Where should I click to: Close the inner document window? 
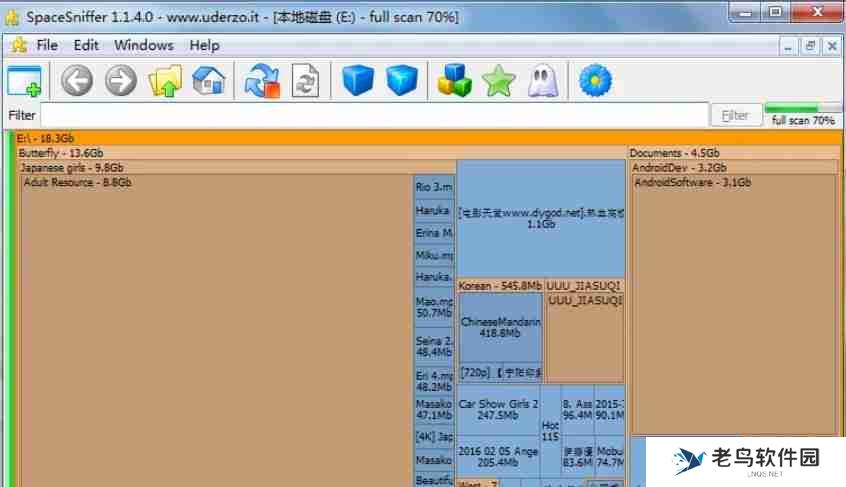click(832, 47)
